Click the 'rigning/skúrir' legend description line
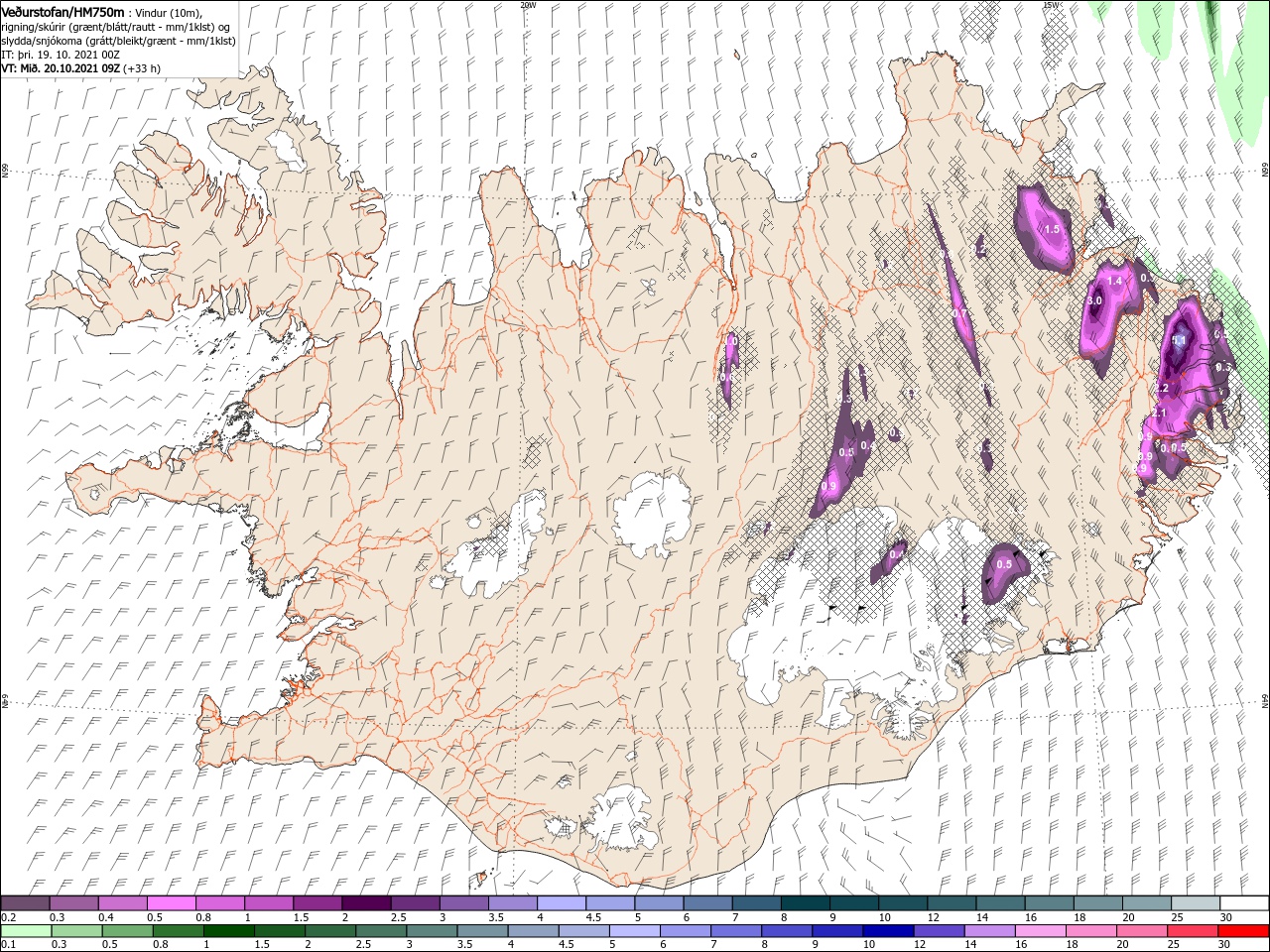1270x952 pixels. click(x=116, y=27)
